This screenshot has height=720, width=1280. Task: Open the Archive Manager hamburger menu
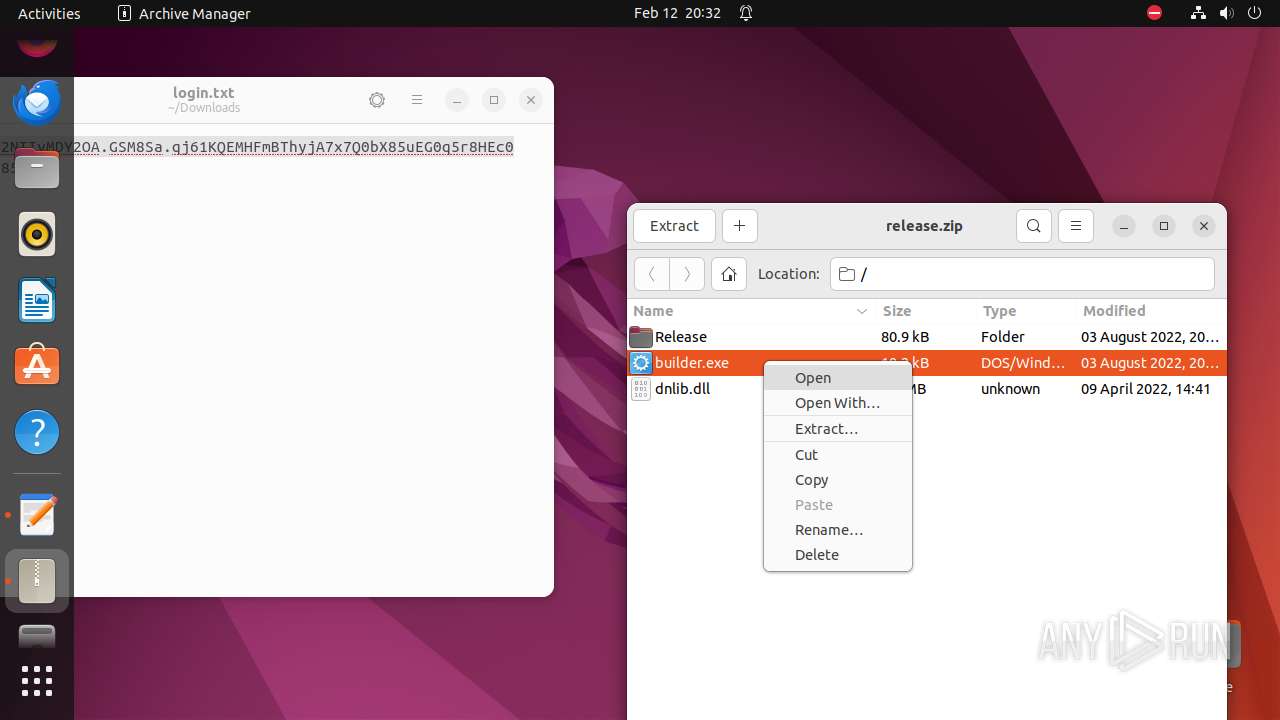1076,226
